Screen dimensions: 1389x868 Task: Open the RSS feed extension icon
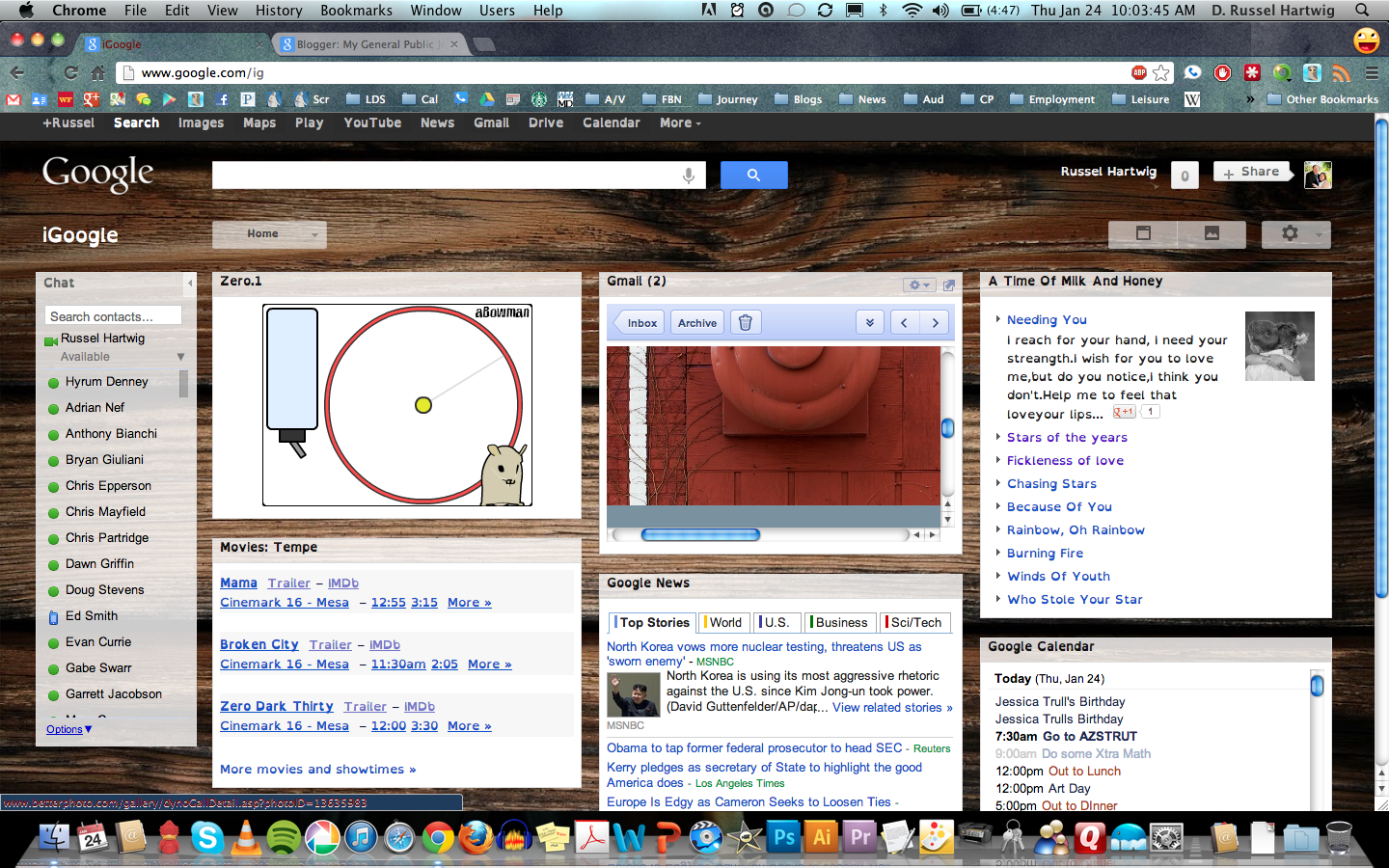1341,72
